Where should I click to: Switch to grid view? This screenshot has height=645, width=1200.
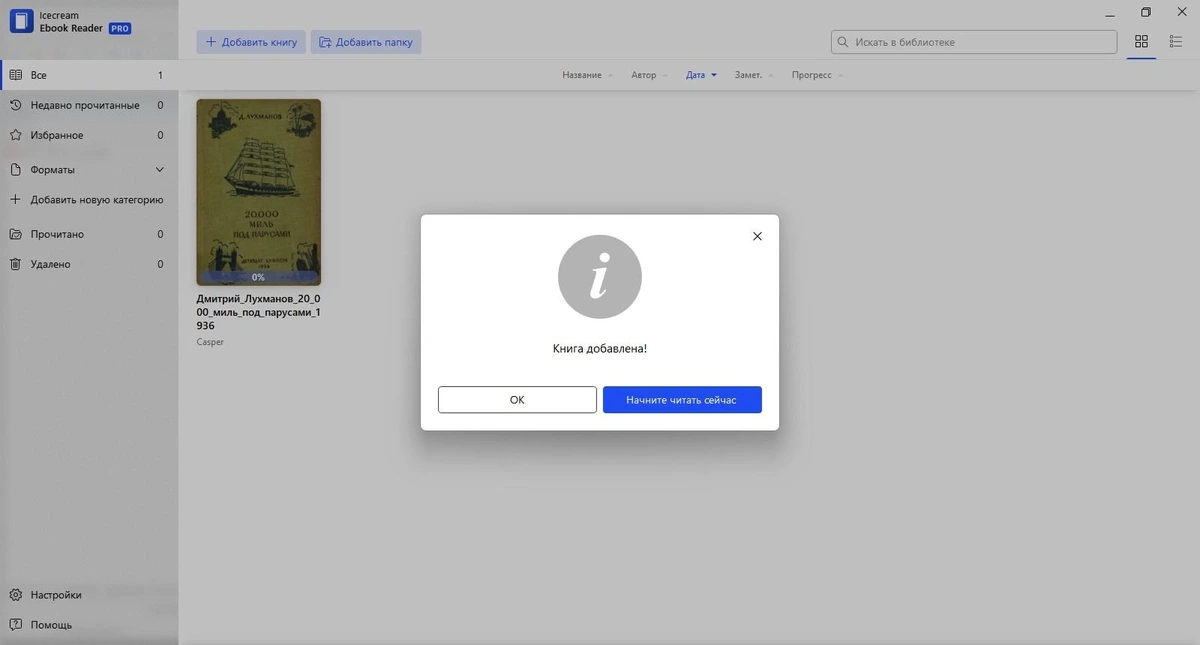[1141, 42]
